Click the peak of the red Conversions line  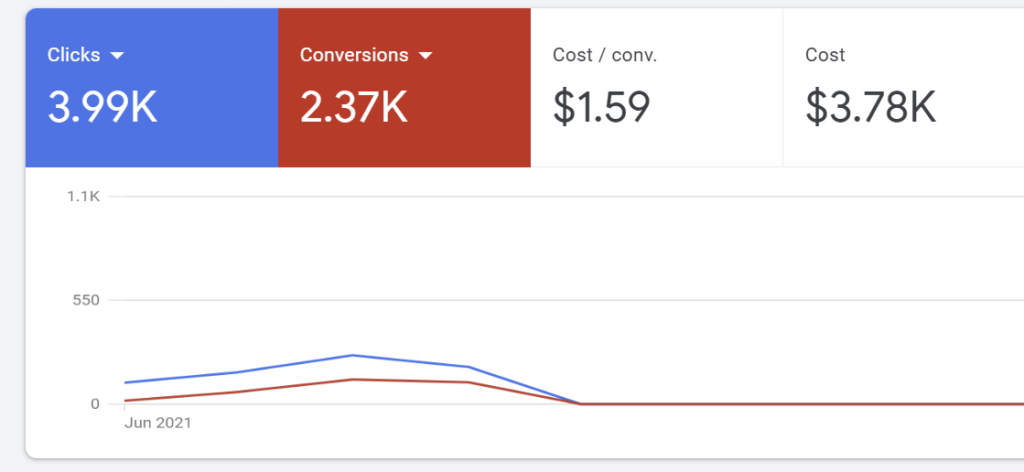tap(353, 379)
